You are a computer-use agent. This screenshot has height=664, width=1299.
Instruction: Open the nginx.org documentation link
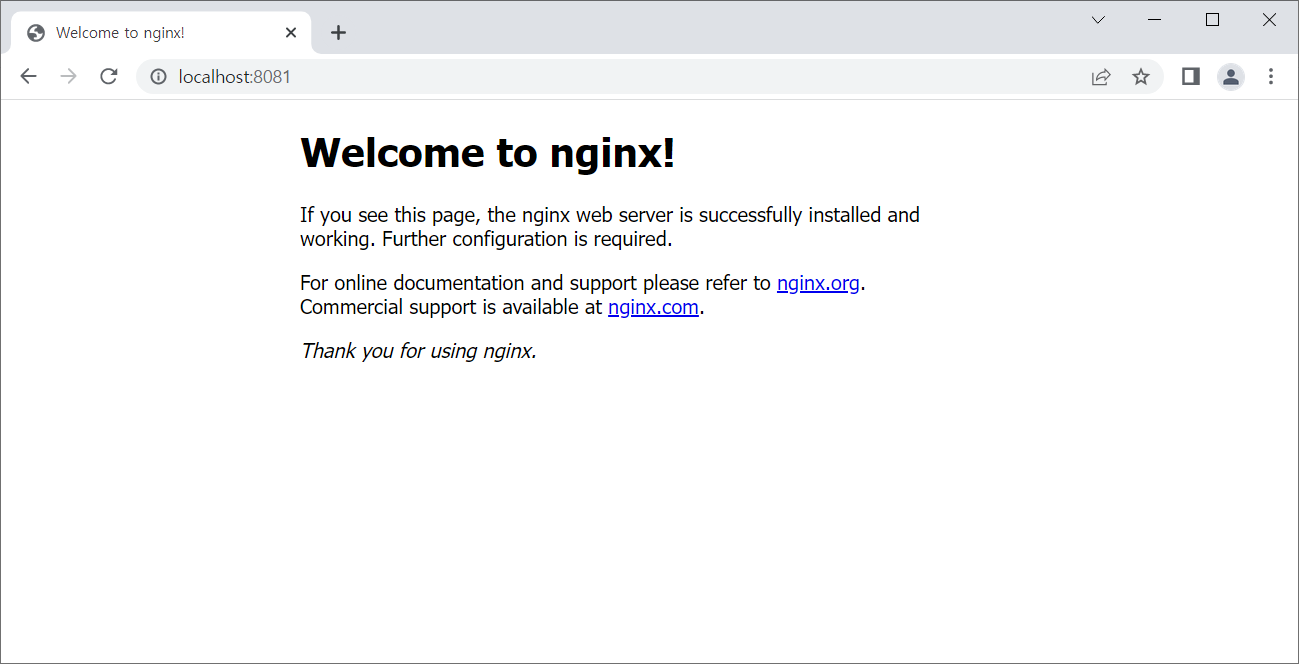pos(818,283)
